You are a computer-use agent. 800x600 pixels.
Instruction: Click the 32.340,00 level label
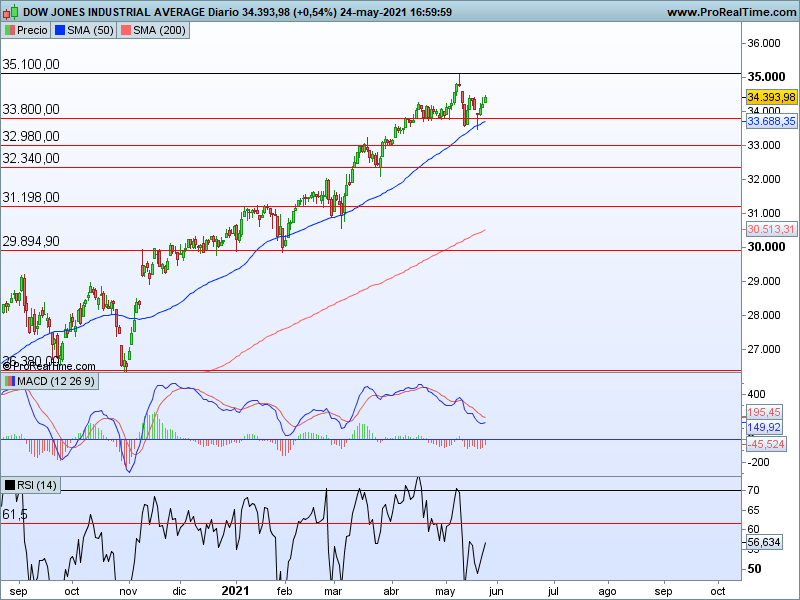point(31,158)
